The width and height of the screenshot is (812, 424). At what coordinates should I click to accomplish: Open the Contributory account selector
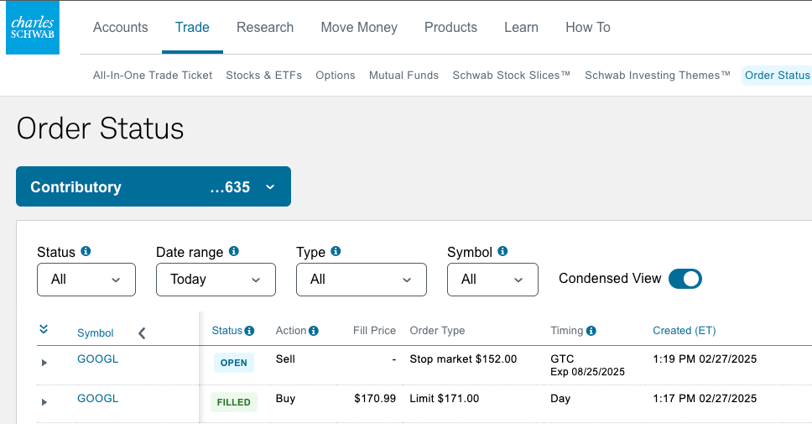click(x=153, y=187)
